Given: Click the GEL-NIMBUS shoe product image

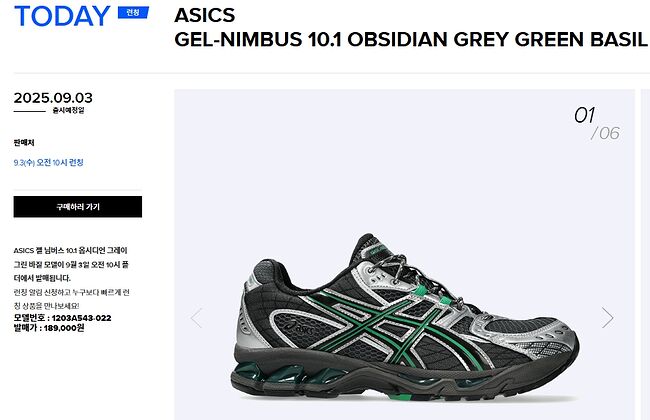Looking at the screenshot, I should coord(404,317).
